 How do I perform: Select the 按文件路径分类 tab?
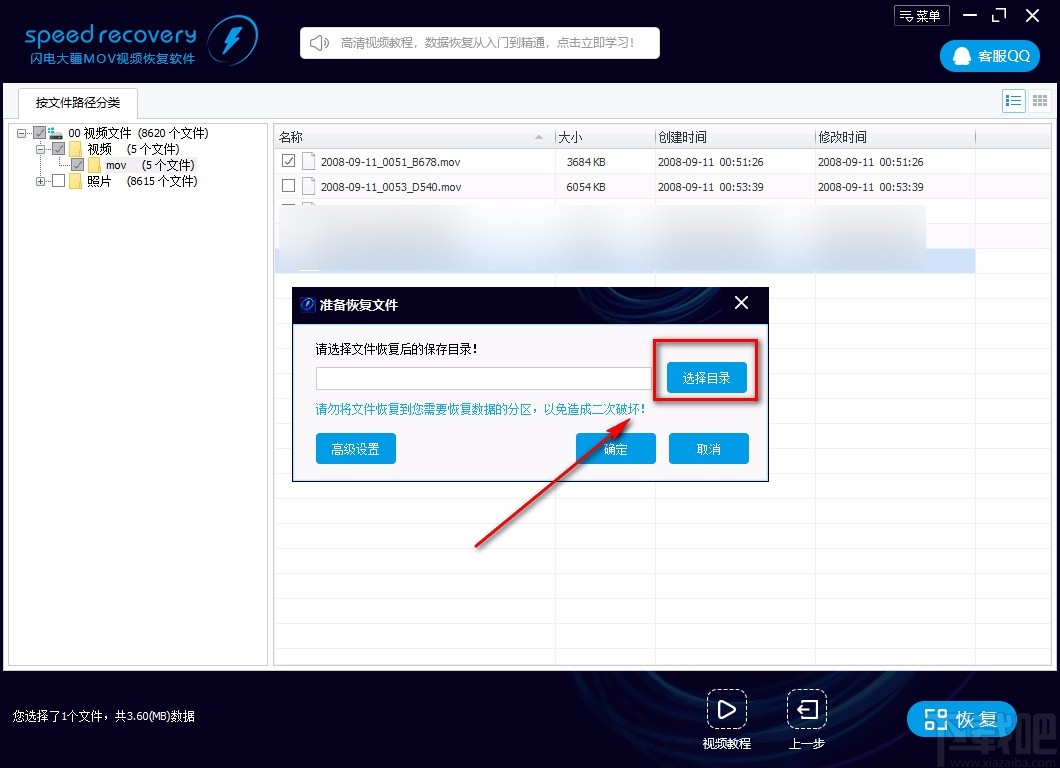pos(77,103)
